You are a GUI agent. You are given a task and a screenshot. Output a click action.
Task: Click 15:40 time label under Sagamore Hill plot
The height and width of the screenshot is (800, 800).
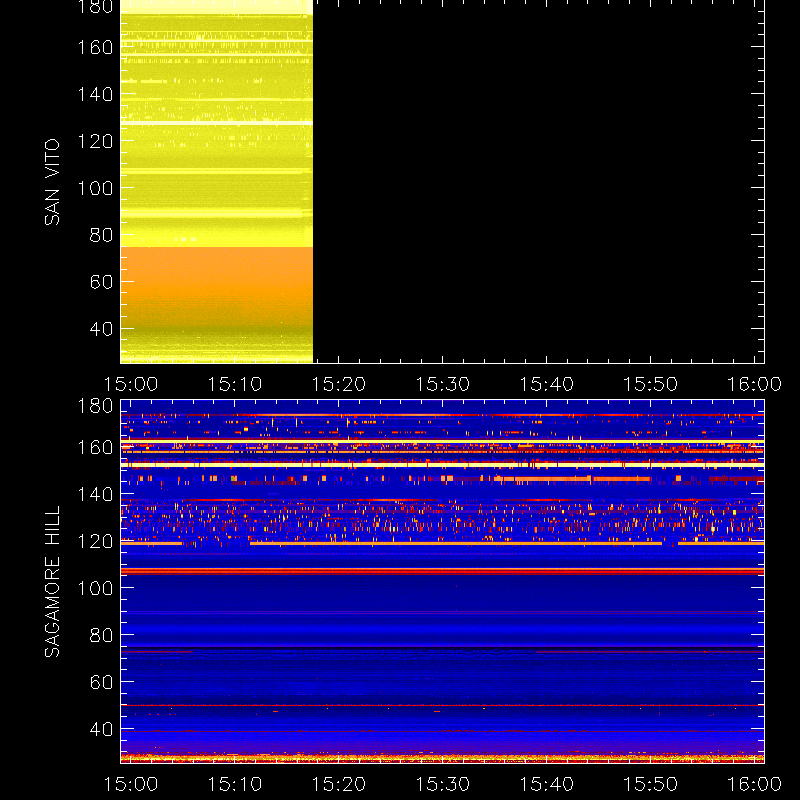(546, 784)
